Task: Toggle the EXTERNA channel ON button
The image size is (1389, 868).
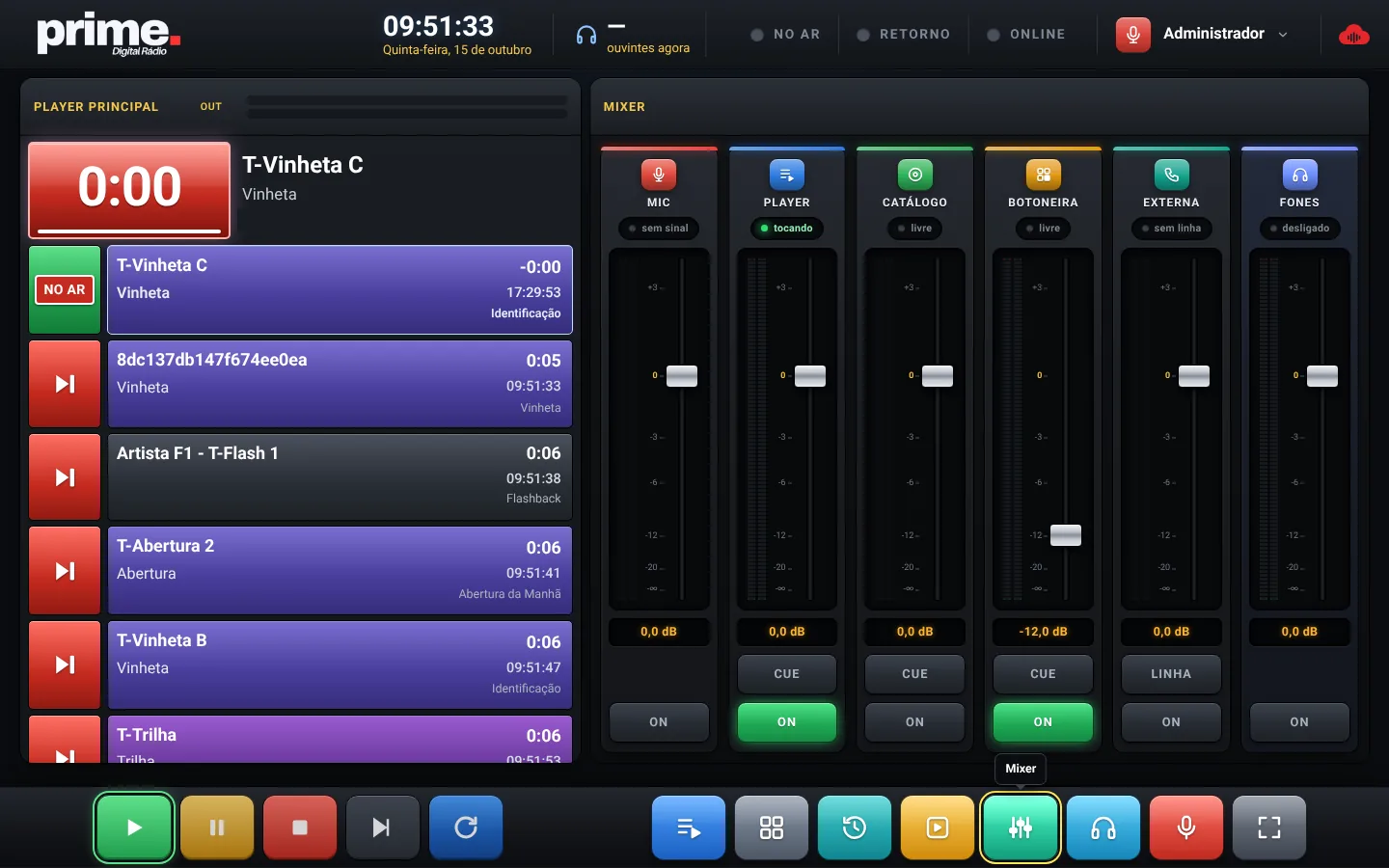Action: (x=1171, y=721)
